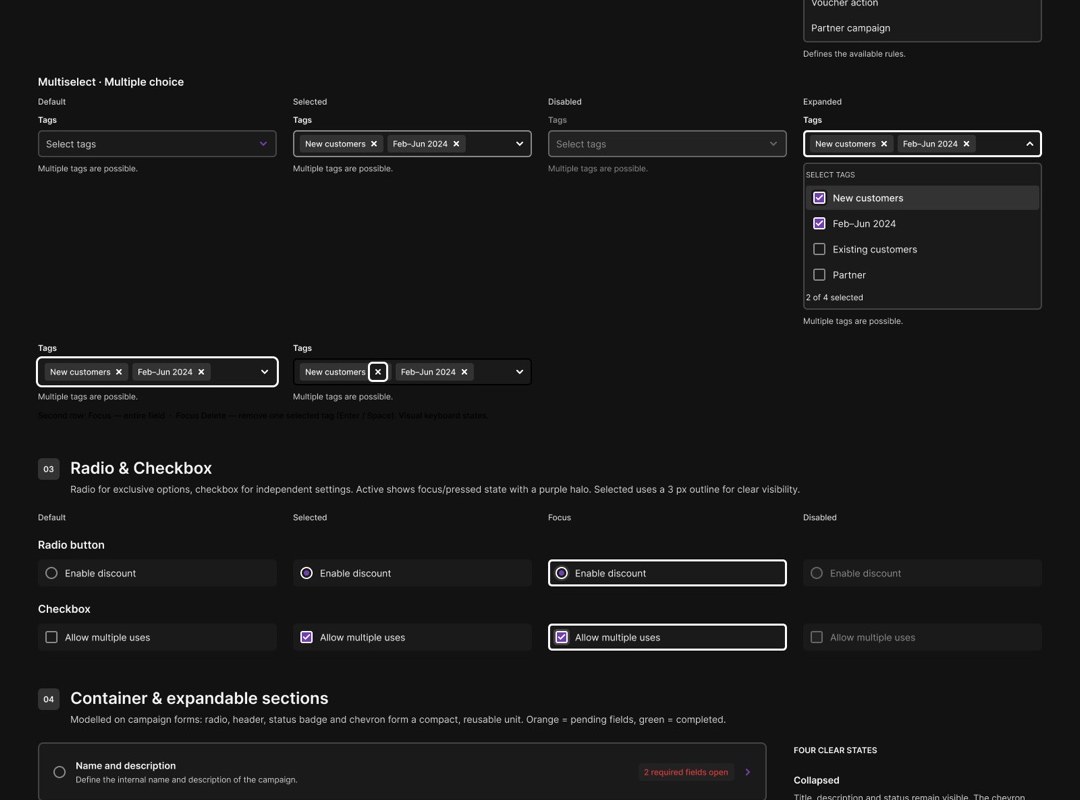Remove Feb–Jun 2024 tag beside the focus-ringed ×
Image resolution: width=1080 pixels, height=800 pixels.
pyautogui.click(x=464, y=372)
